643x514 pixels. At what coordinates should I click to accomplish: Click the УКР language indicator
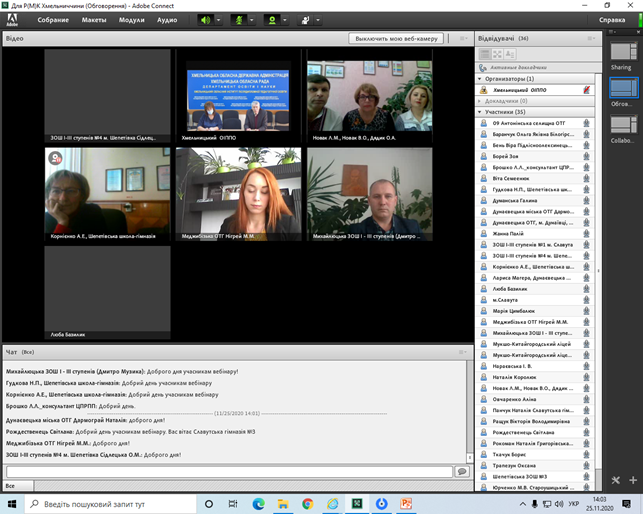click(x=574, y=503)
